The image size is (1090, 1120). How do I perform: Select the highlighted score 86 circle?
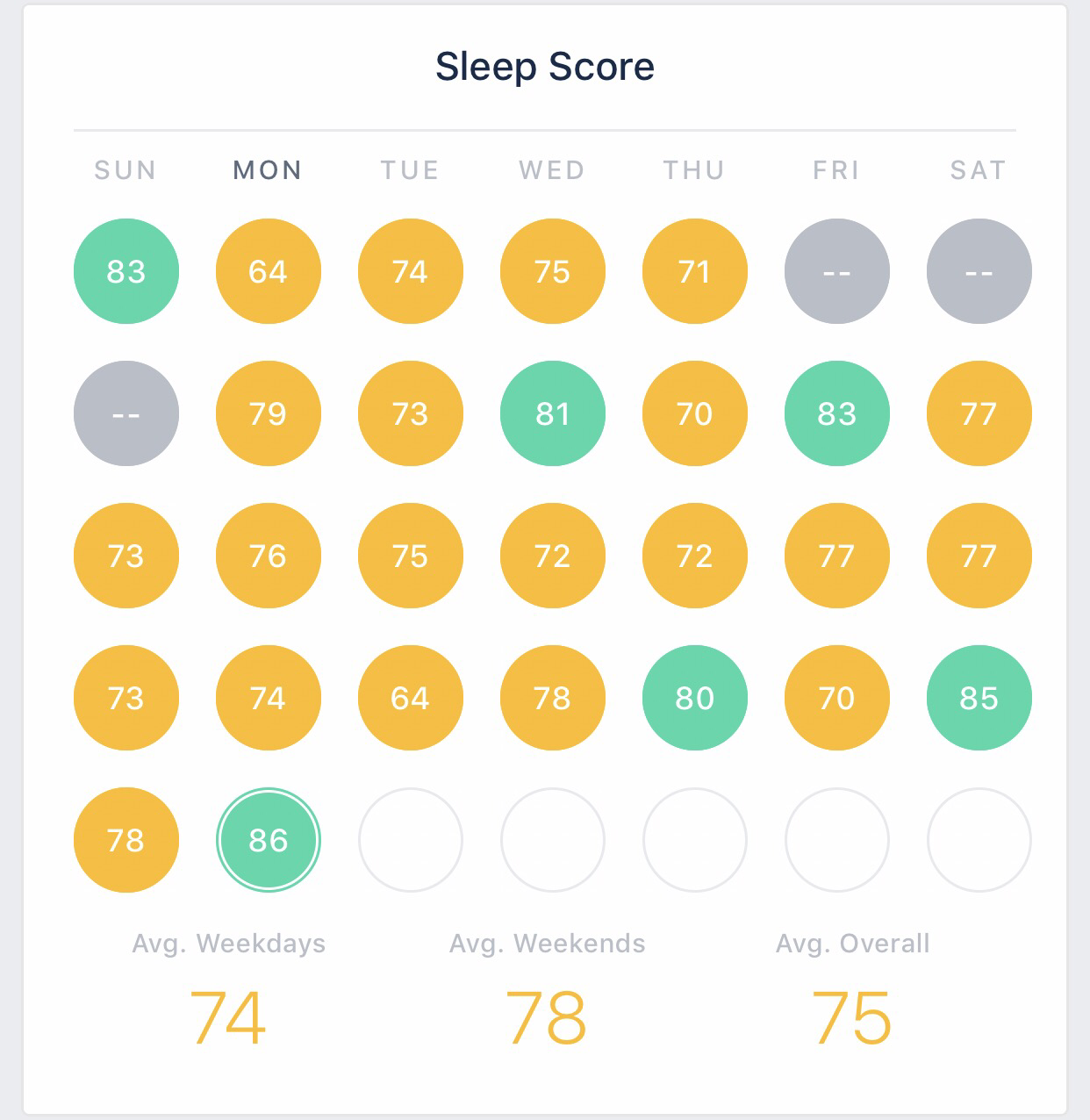pos(268,840)
